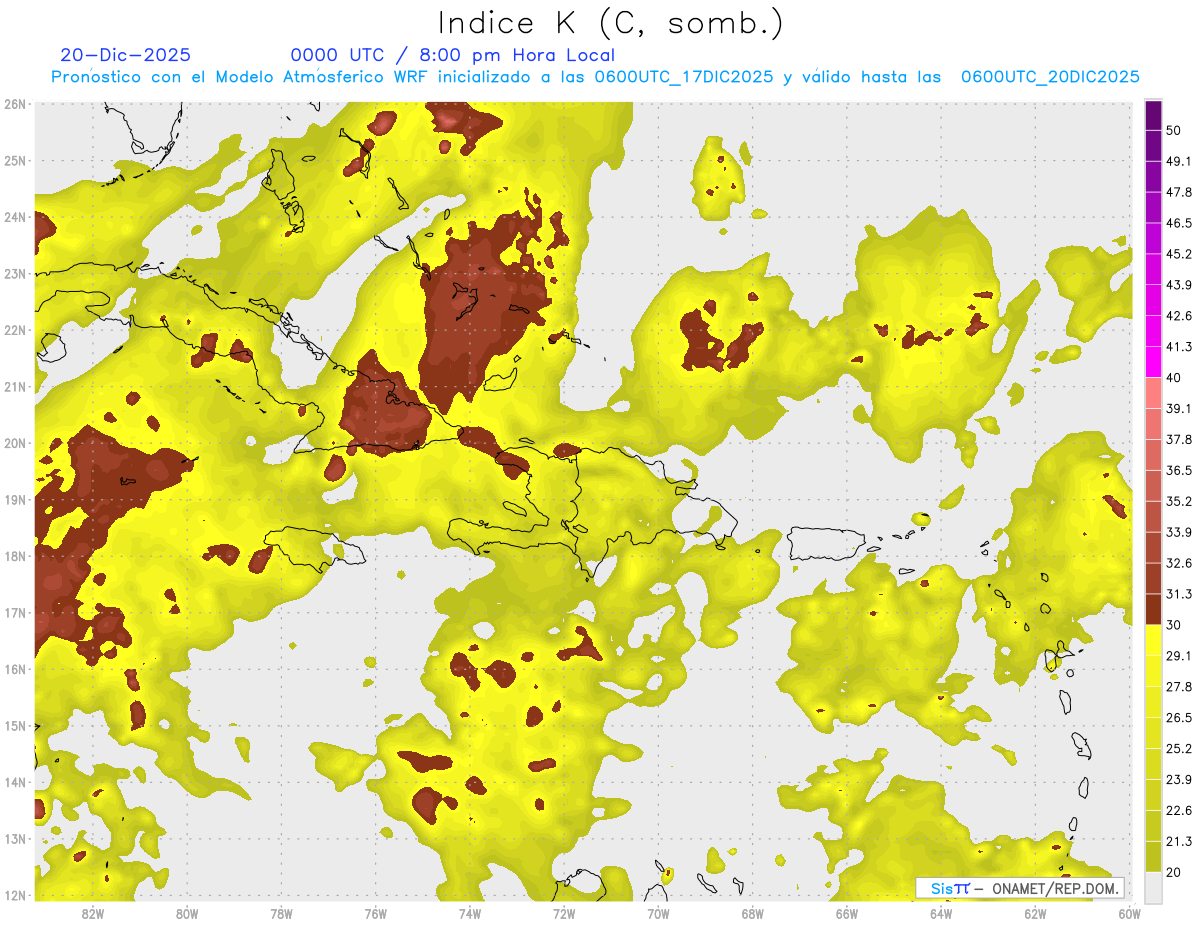
Task: Click the "74W" longitude axis label
Action: pyautogui.click(x=470, y=914)
